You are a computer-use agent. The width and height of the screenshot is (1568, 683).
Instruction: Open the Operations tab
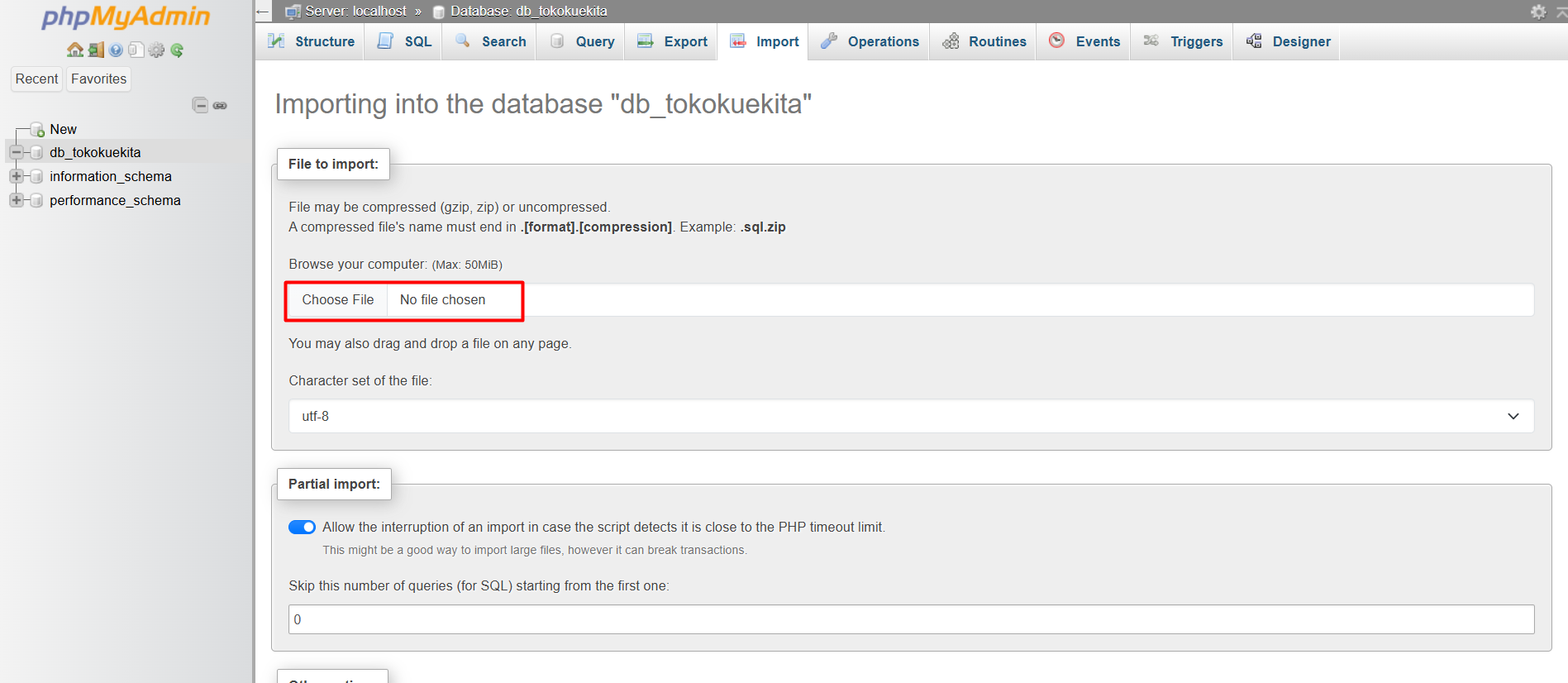[870, 41]
